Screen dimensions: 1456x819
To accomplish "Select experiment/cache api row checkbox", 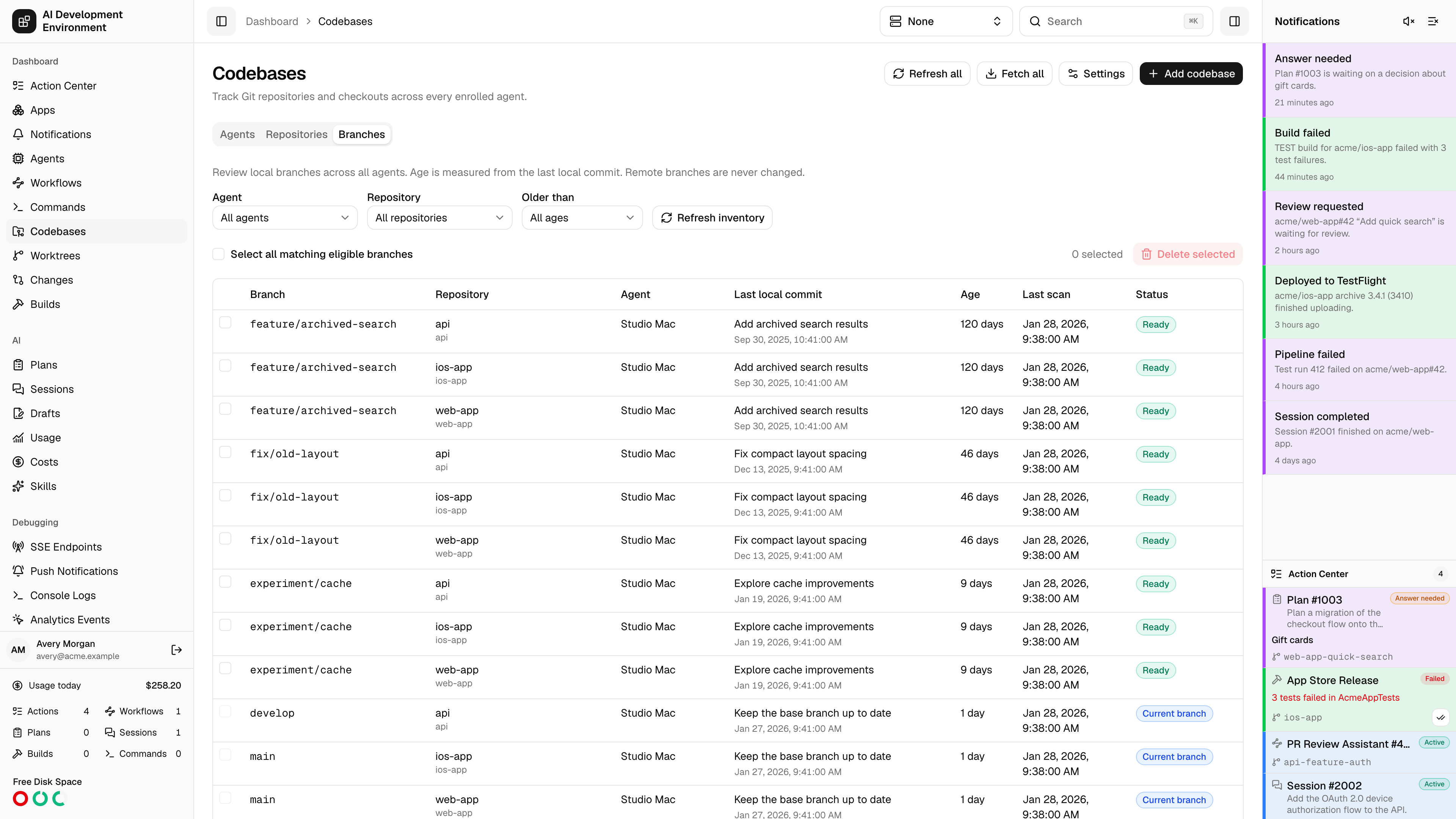I will tap(225, 582).
